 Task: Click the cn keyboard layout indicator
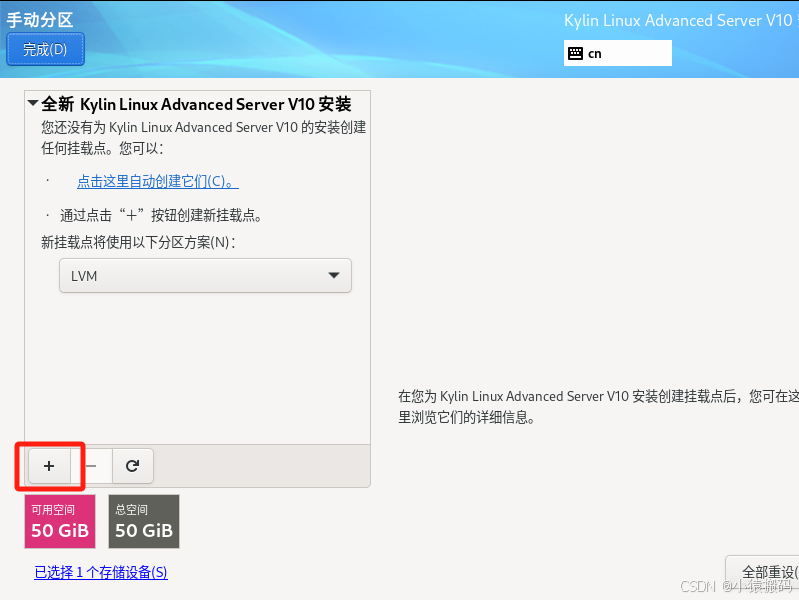point(618,53)
